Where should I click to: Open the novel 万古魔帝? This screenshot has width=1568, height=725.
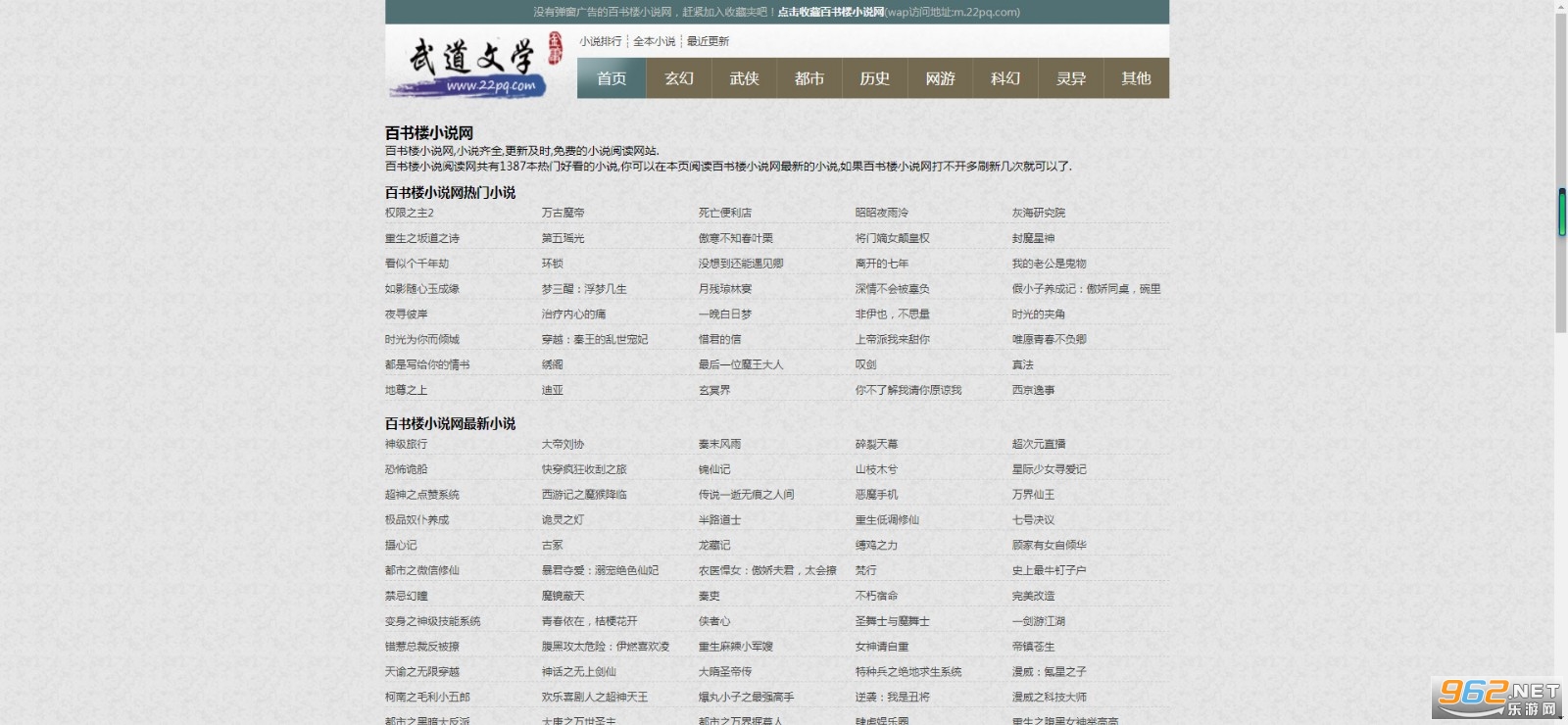click(563, 213)
